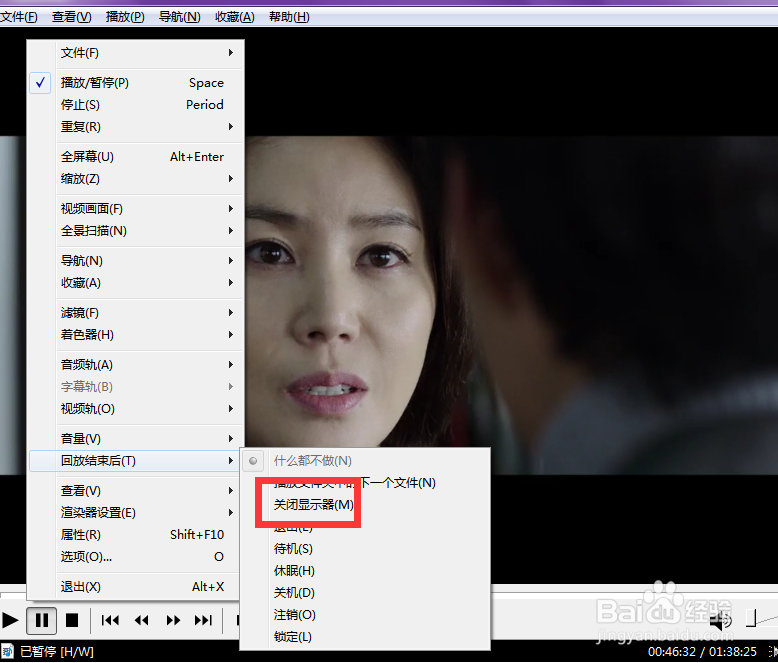Expand the 滤镜(F) submenu
778x663 pixels.
coord(136,313)
